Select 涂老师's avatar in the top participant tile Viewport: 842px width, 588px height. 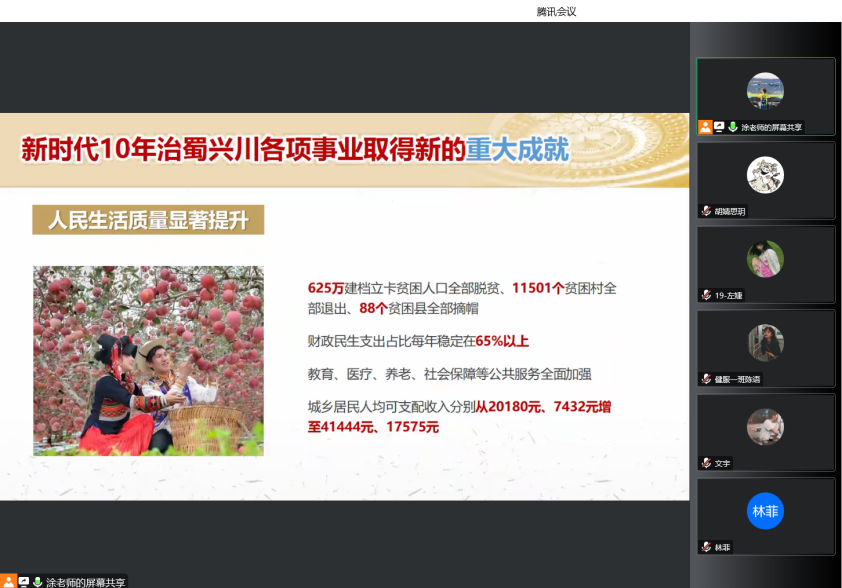point(765,91)
